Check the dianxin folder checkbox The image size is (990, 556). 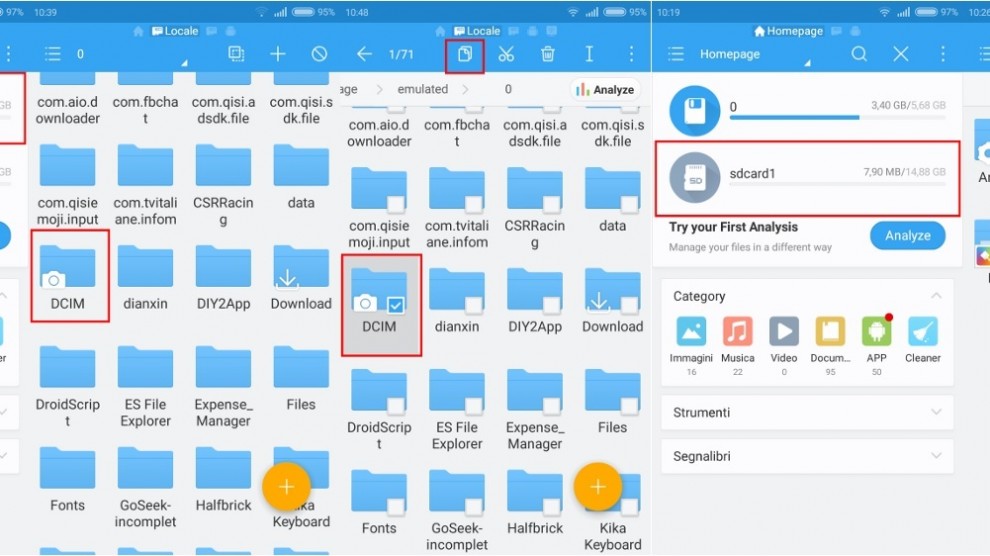pos(474,305)
